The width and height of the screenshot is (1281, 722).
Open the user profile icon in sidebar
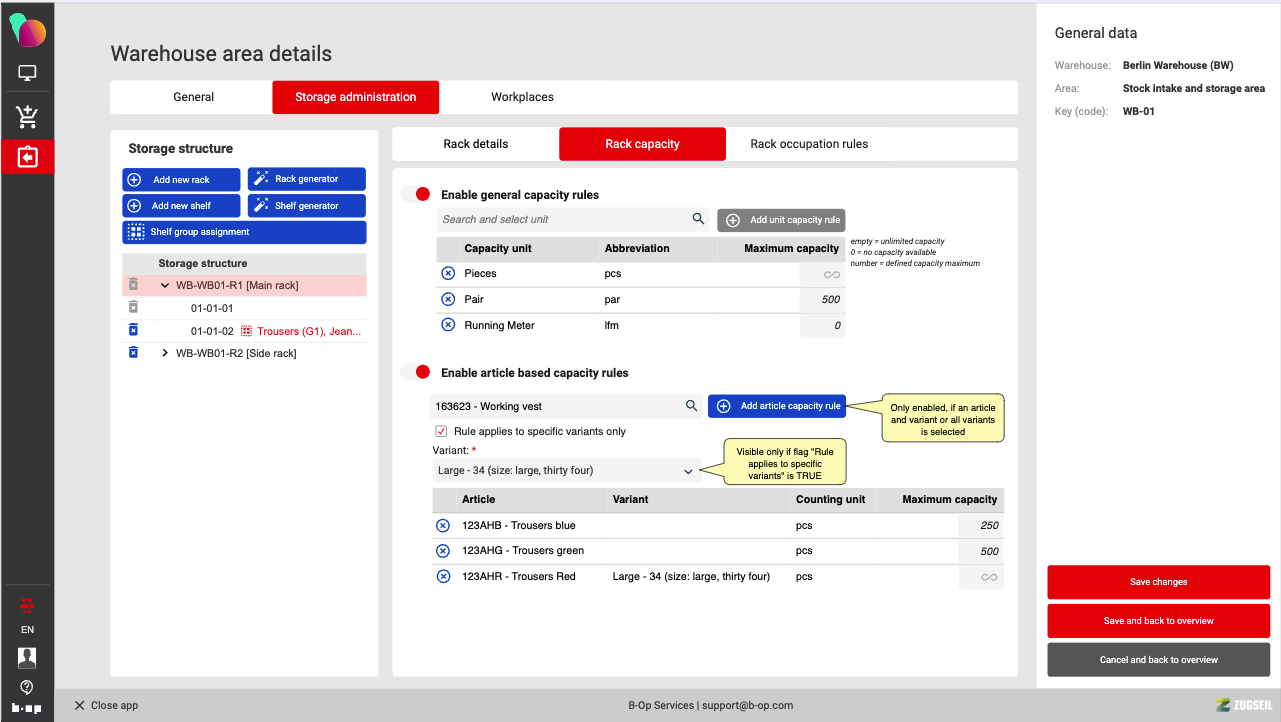[x=27, y=657]
